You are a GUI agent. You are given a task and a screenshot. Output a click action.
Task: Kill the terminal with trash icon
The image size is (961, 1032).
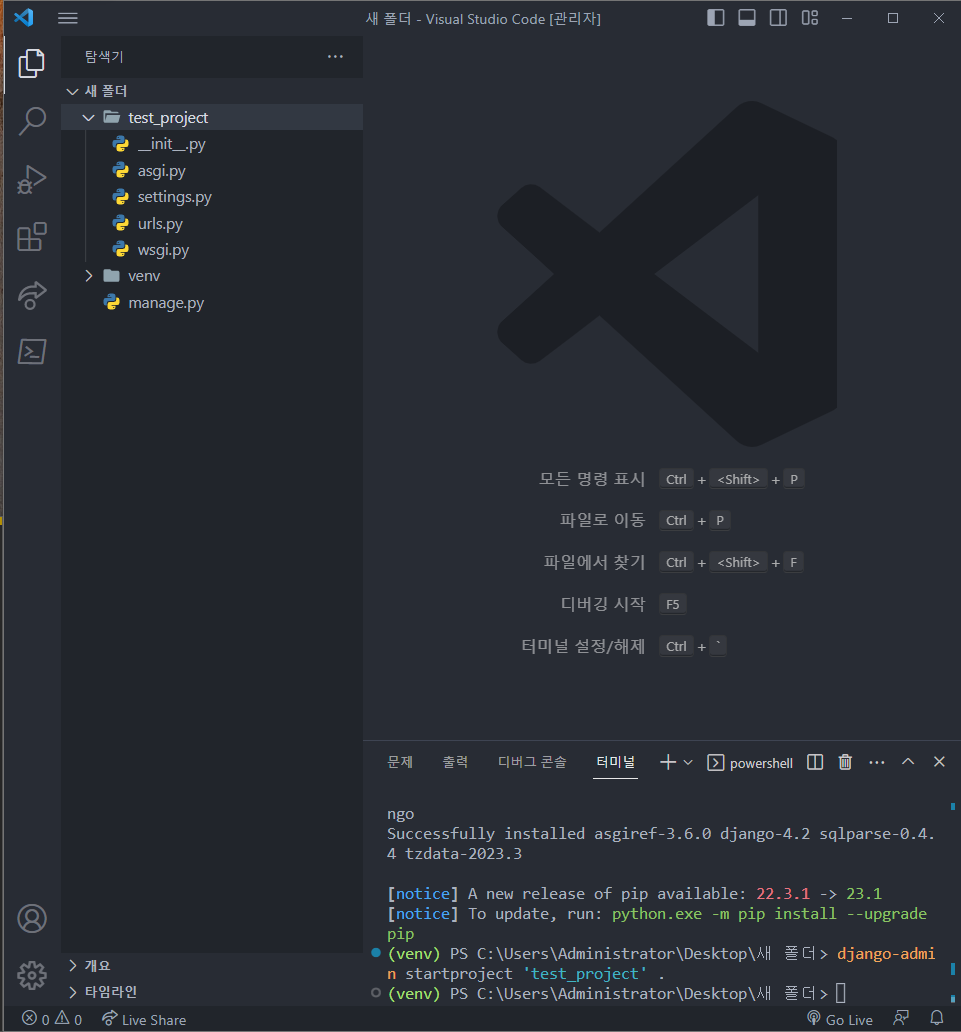(845, 762)
